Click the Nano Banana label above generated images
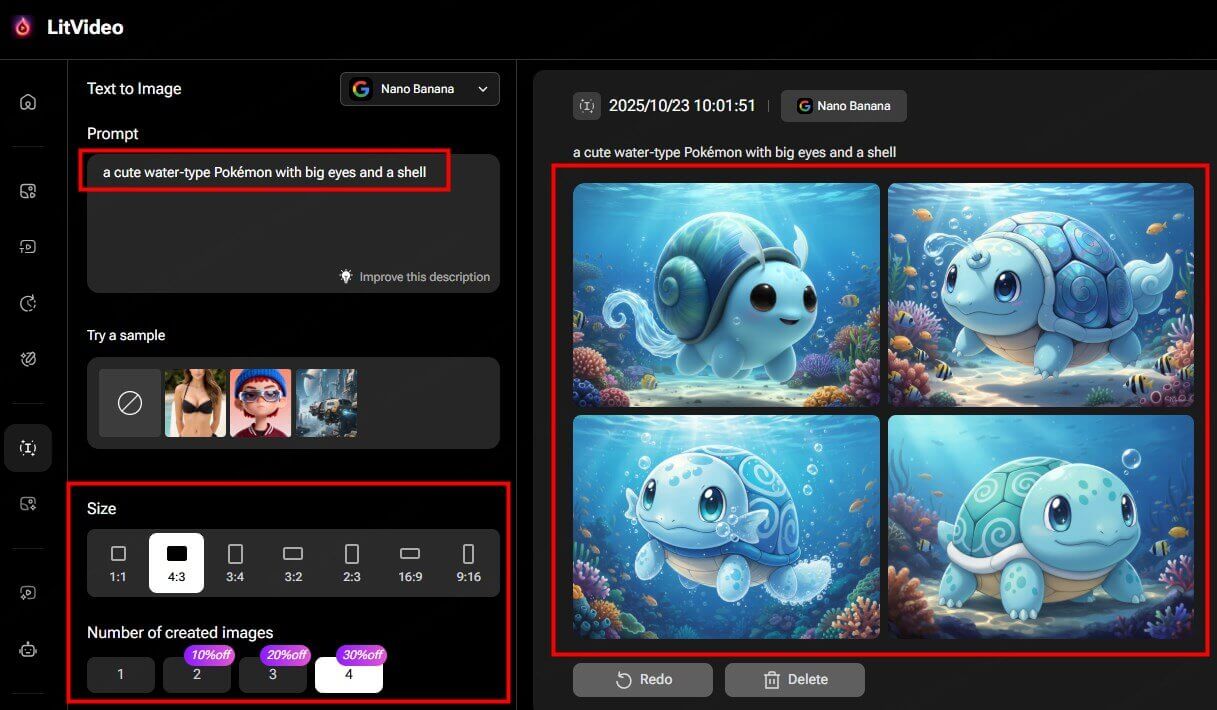The width and height of the screenshot is (1217, 710). coord(843,105)
